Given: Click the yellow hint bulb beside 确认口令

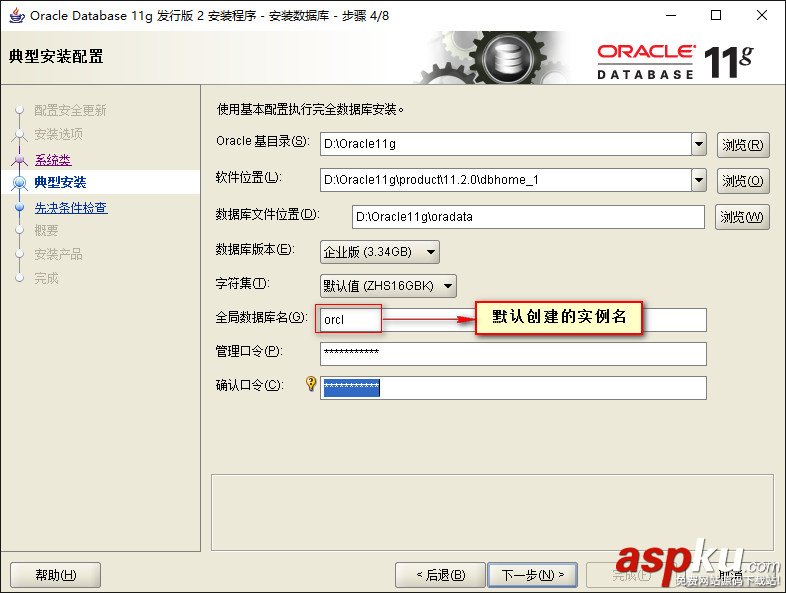Looking at the screenshot, I should [x=311, y=383].
